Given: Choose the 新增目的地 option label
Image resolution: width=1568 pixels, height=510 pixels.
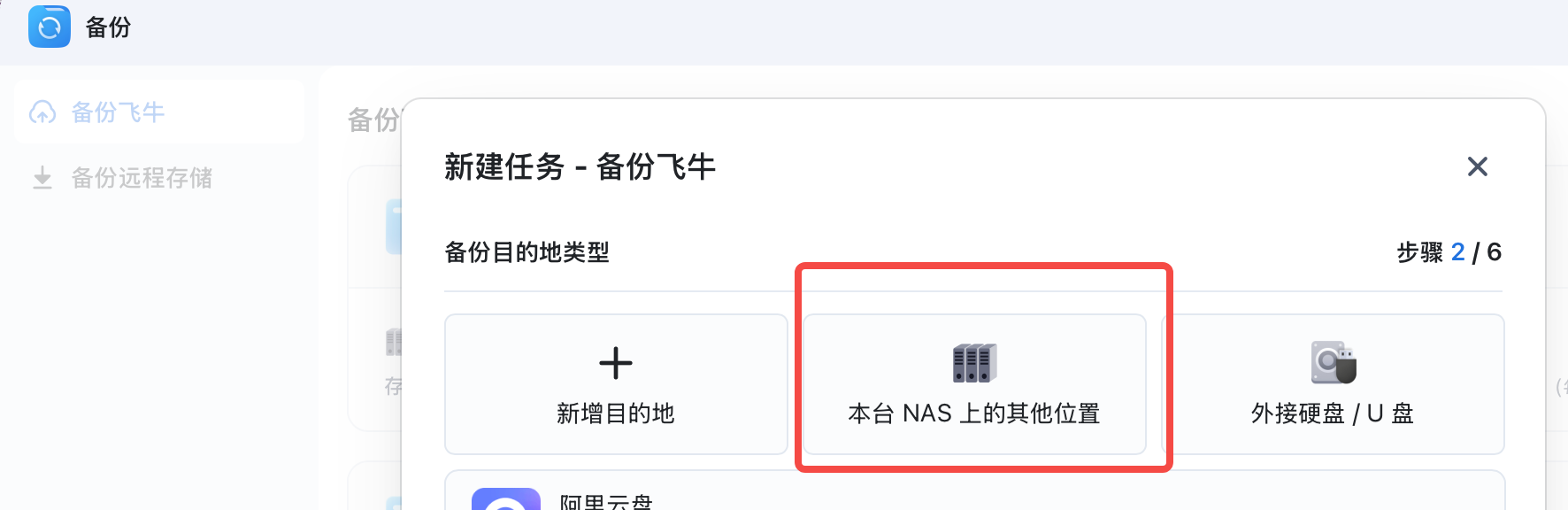Looking at the screenshot, I should 616,413.
